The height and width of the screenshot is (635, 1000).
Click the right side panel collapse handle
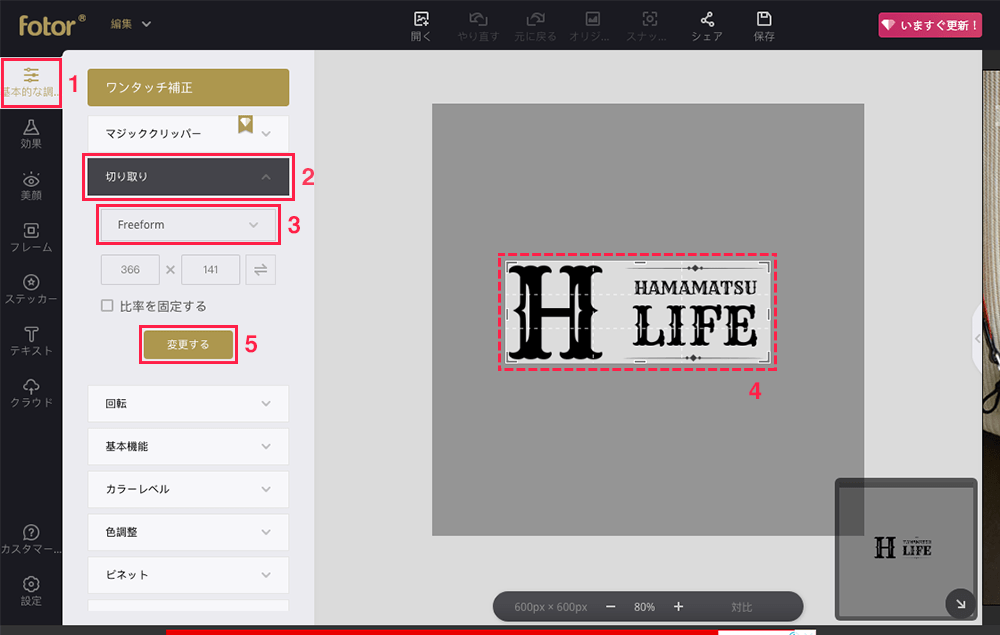(x=976, y=339)
